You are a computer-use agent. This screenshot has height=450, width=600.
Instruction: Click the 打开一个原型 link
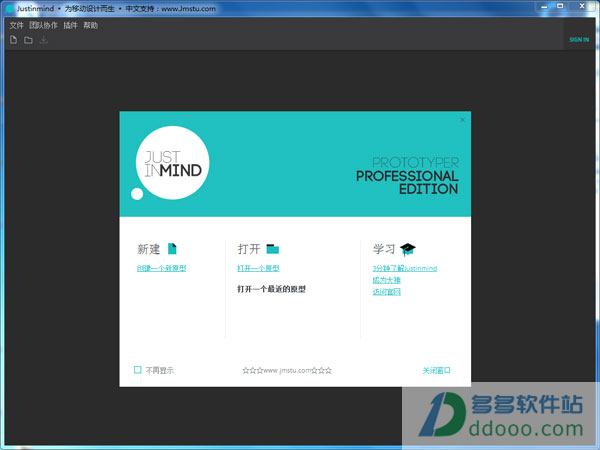pyautogui.click(x=258, y=268)
